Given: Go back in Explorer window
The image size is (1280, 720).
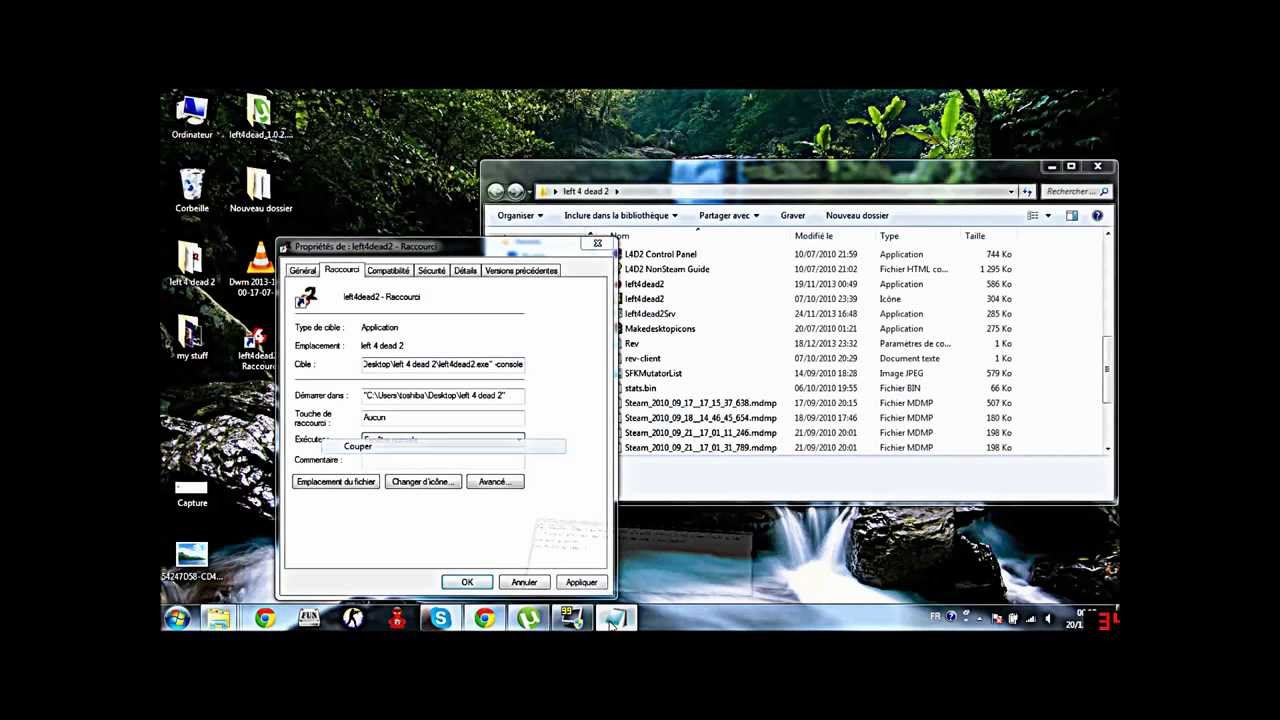Looking at the screenshot, I should click(x=496, y=191).
